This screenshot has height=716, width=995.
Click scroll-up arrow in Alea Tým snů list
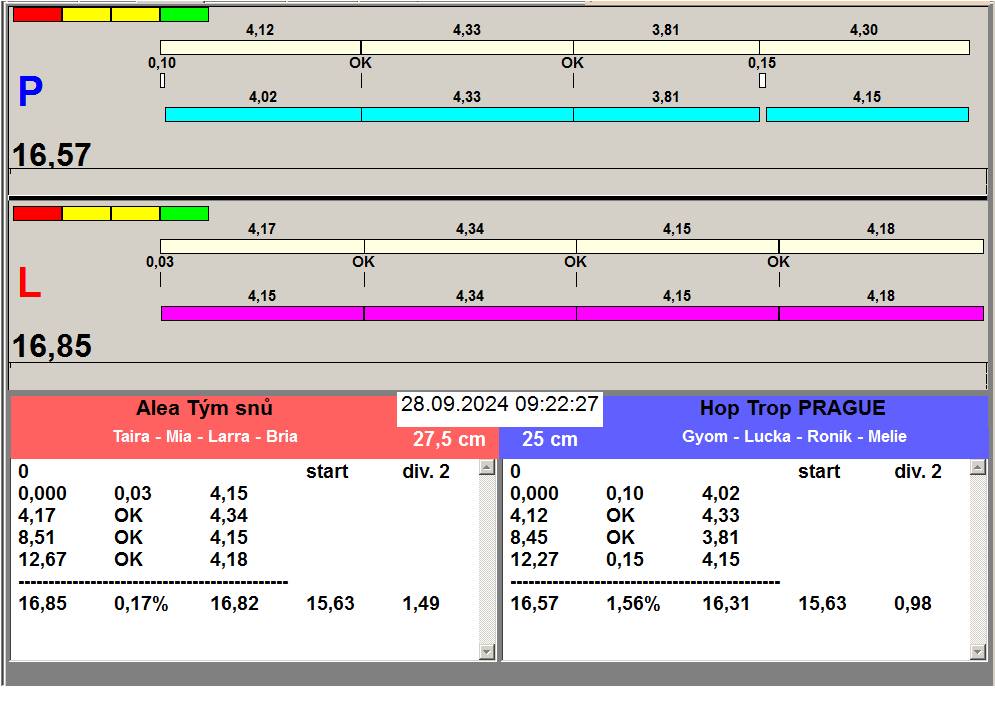pos(487,468)
